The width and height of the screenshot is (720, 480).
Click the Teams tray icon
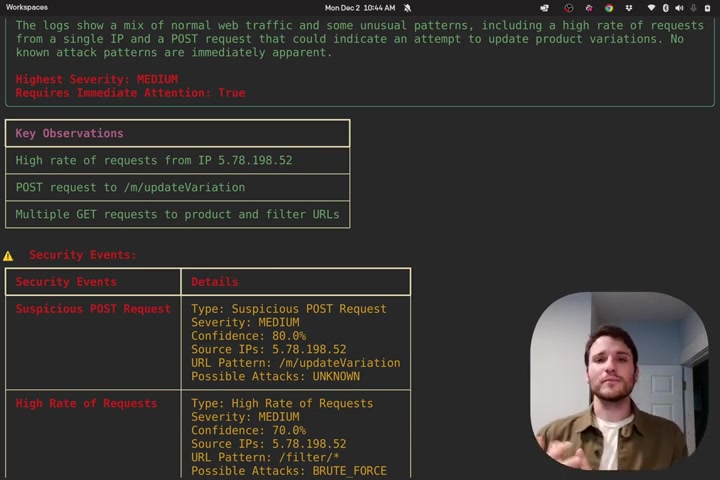(545, 8)
